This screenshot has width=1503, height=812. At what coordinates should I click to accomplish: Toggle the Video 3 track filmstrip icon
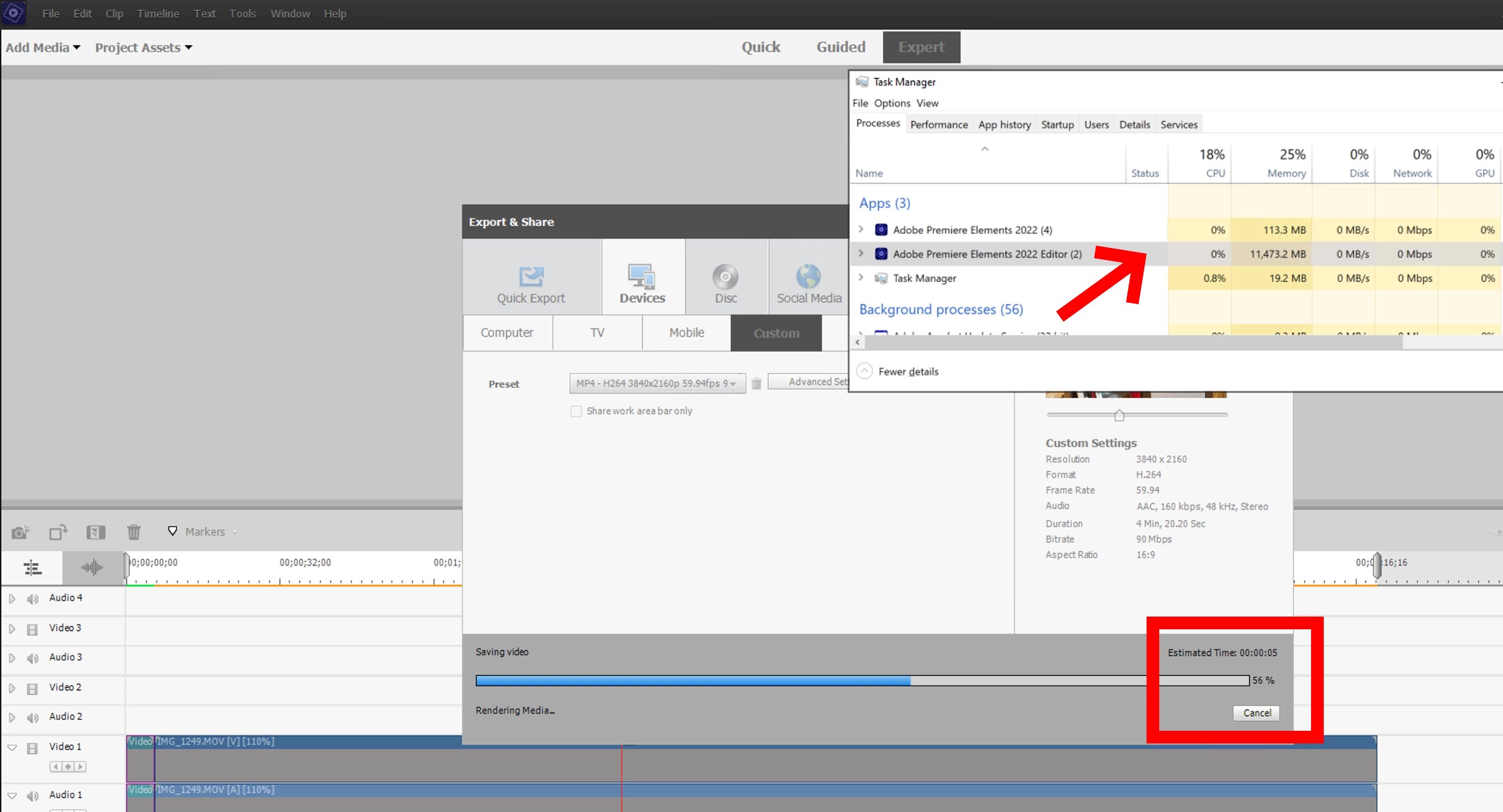pos(32,629)
